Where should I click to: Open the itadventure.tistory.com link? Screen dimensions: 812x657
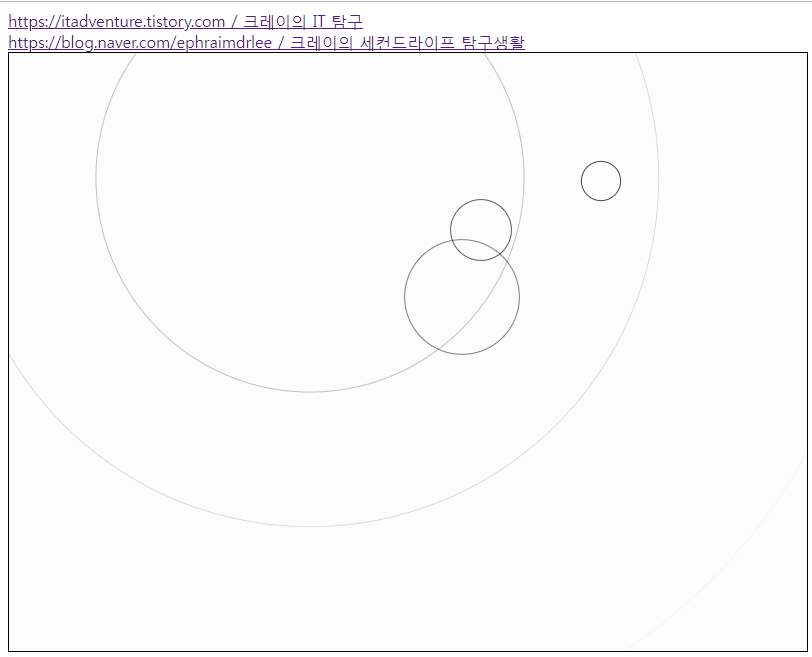(185, 22)
